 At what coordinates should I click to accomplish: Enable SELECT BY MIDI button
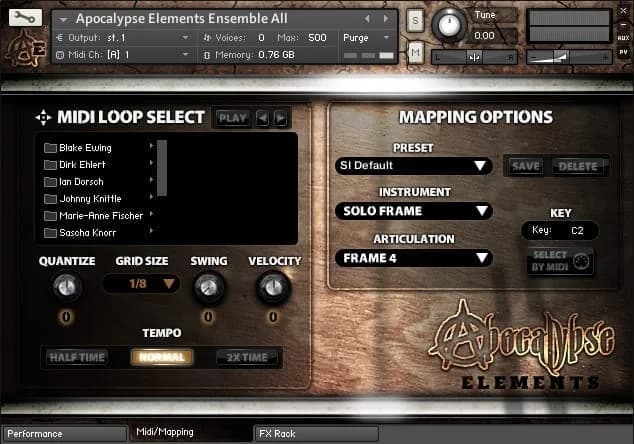tap(560, 261)
